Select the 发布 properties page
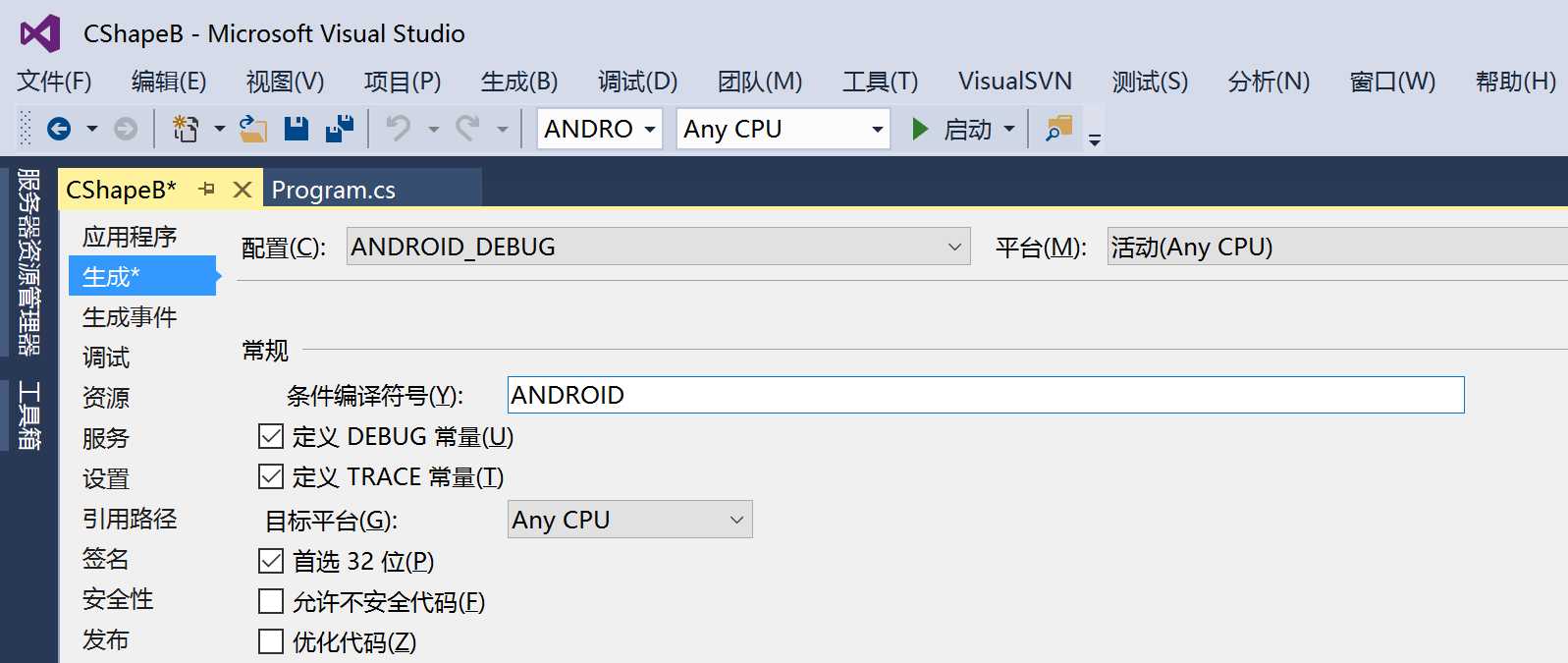Screen dimensions: 1568x663 pos(106,639)
